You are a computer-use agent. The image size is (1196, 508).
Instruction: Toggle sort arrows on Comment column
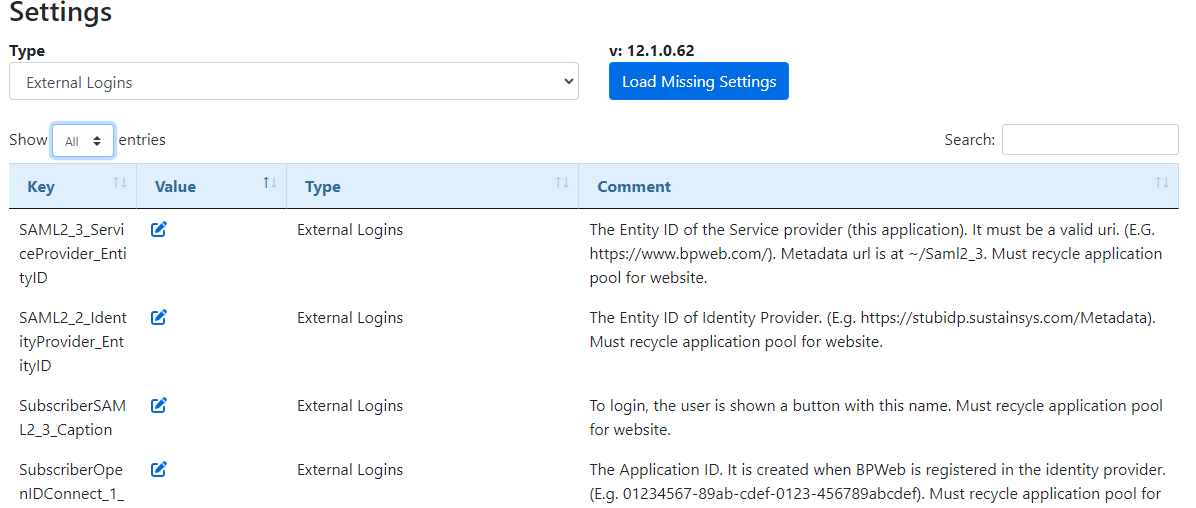[x=1161, y=184]
